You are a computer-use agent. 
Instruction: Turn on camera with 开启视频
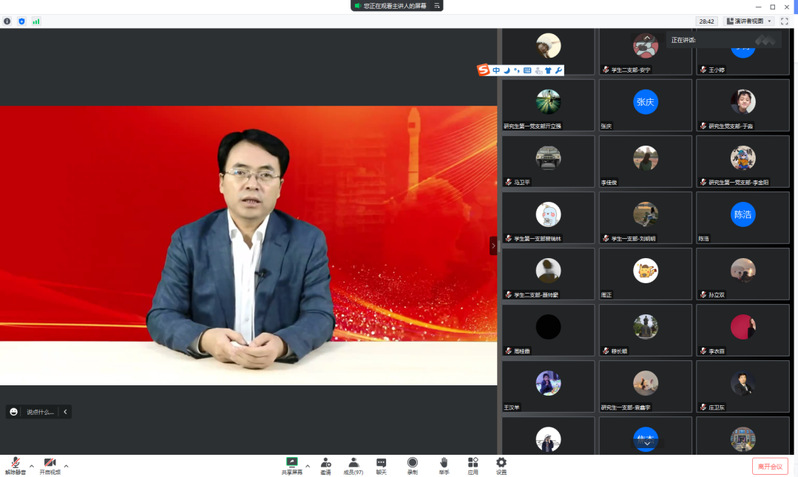(x=49, y=465)
